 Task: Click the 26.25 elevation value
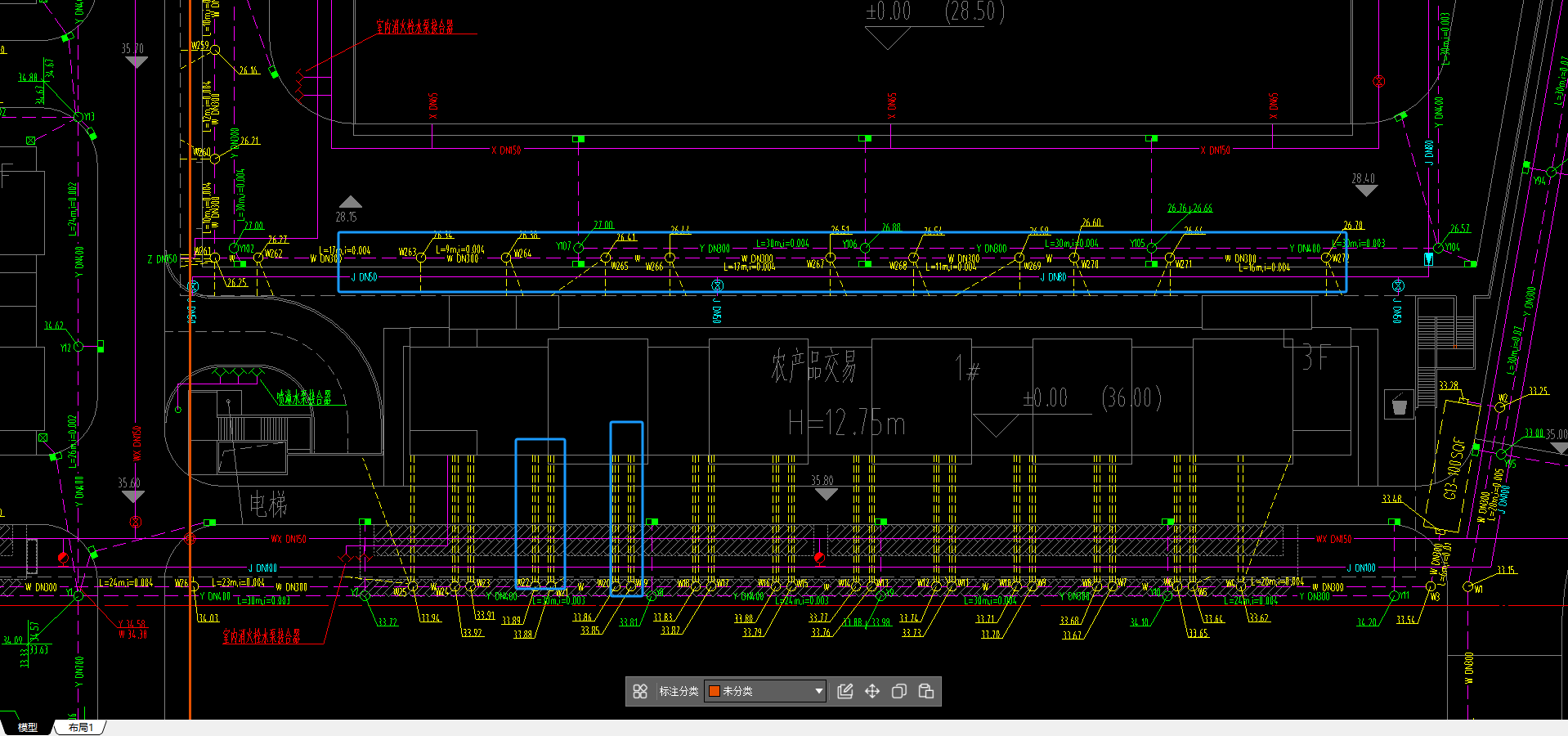[236, 282]
